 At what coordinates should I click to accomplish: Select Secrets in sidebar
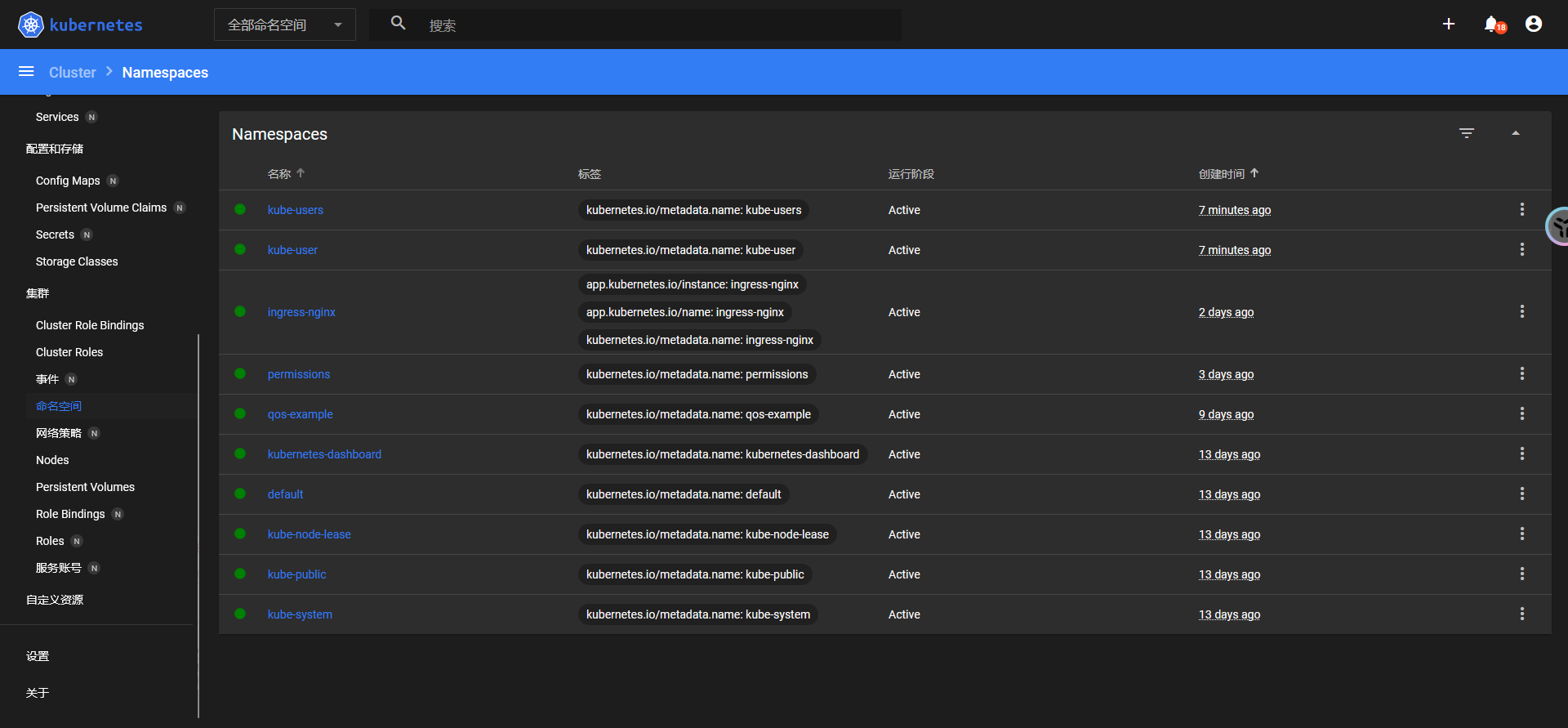[55, 234]
